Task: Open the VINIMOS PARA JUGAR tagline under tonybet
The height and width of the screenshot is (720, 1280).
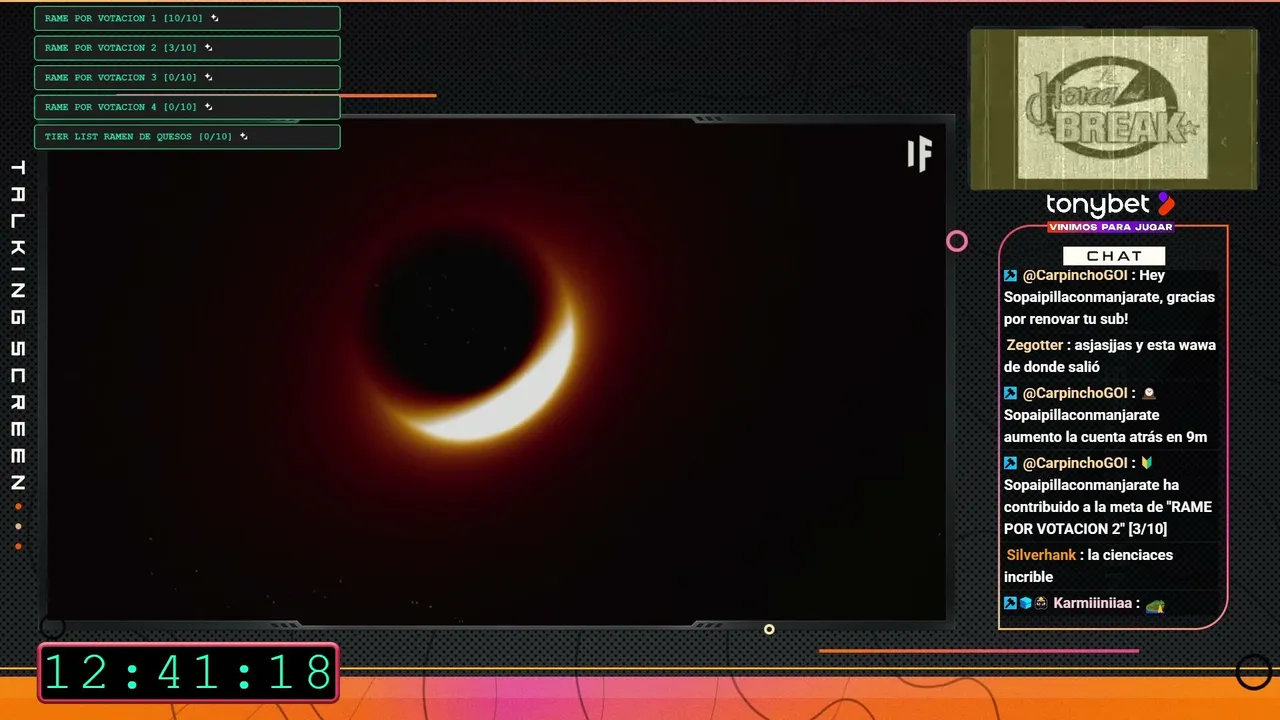Action: (x=1110, y=227)
